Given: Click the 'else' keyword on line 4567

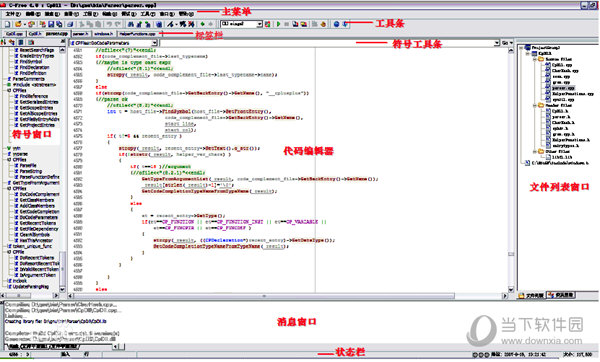Looking at the screenshot, I should 101,87.
